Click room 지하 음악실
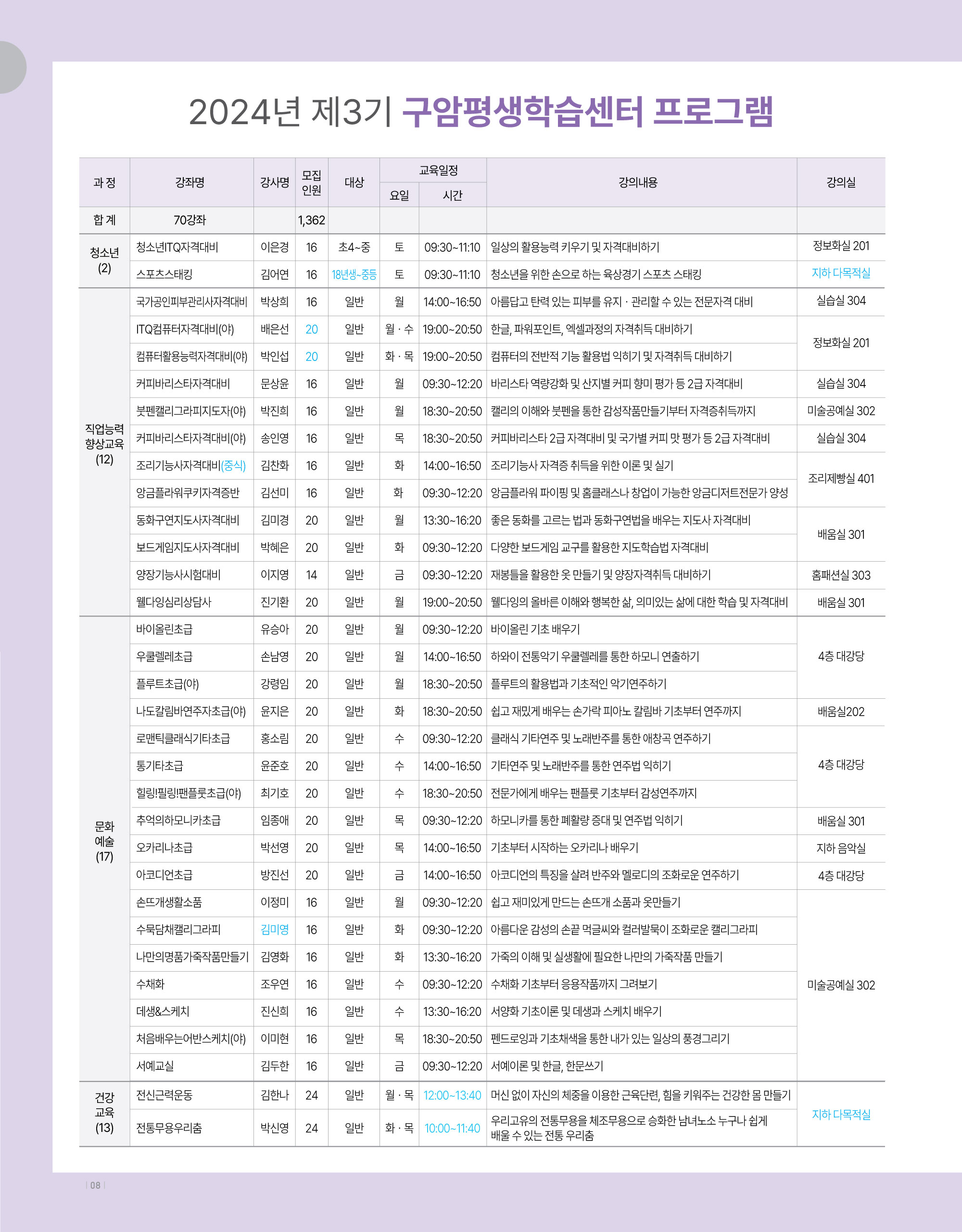The width and height of the screenshot is (962, 1232). (841, 848)
